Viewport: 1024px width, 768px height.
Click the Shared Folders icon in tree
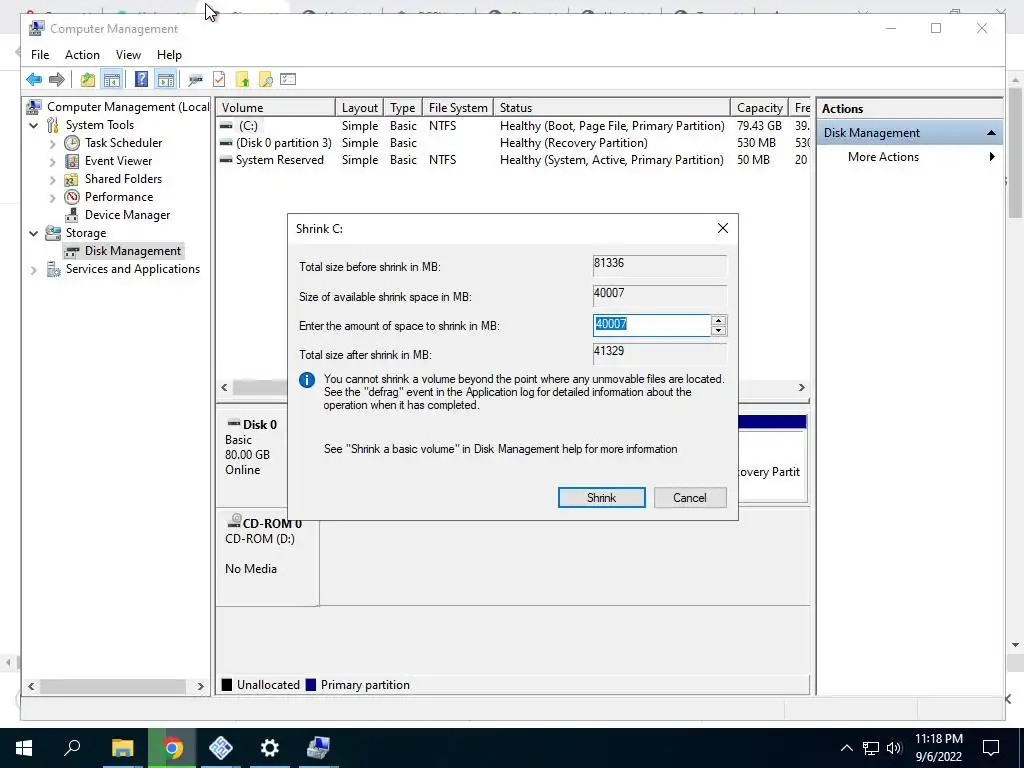click(72, 179)
